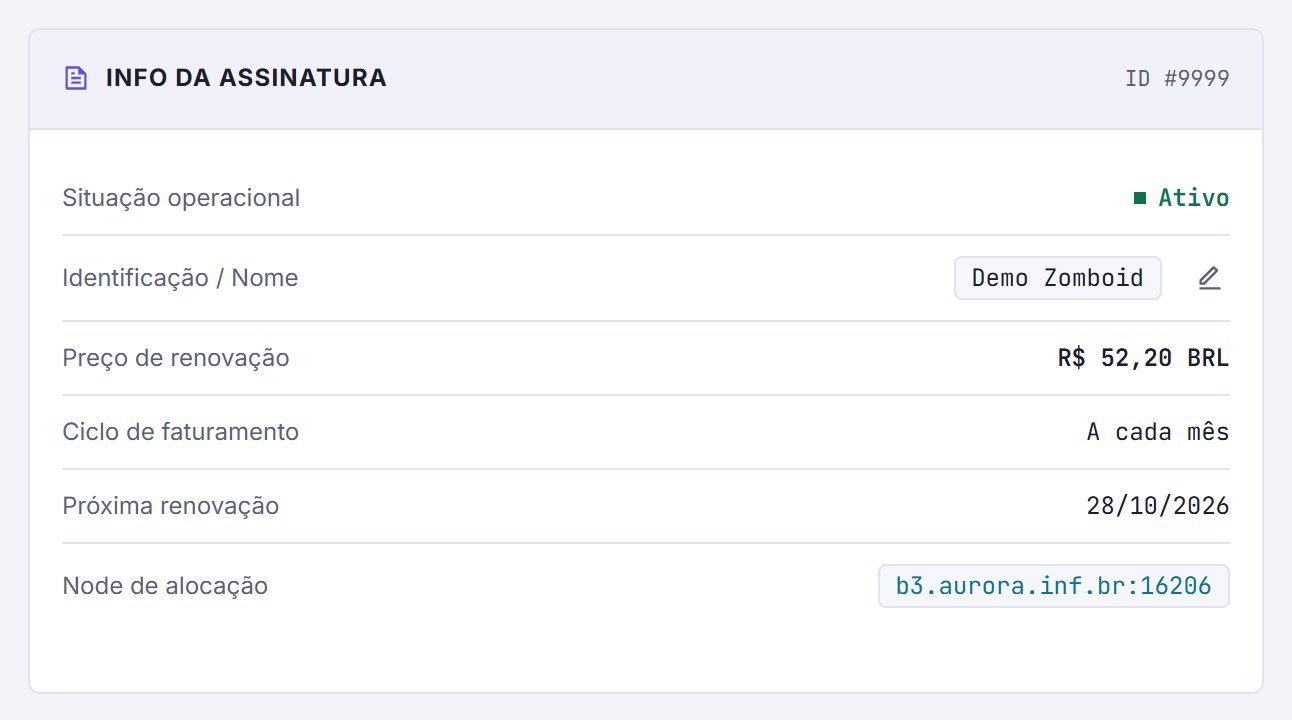The image size is (1292, 720).
Task: Click the Situação operacional label
Action: pos(181,198)
